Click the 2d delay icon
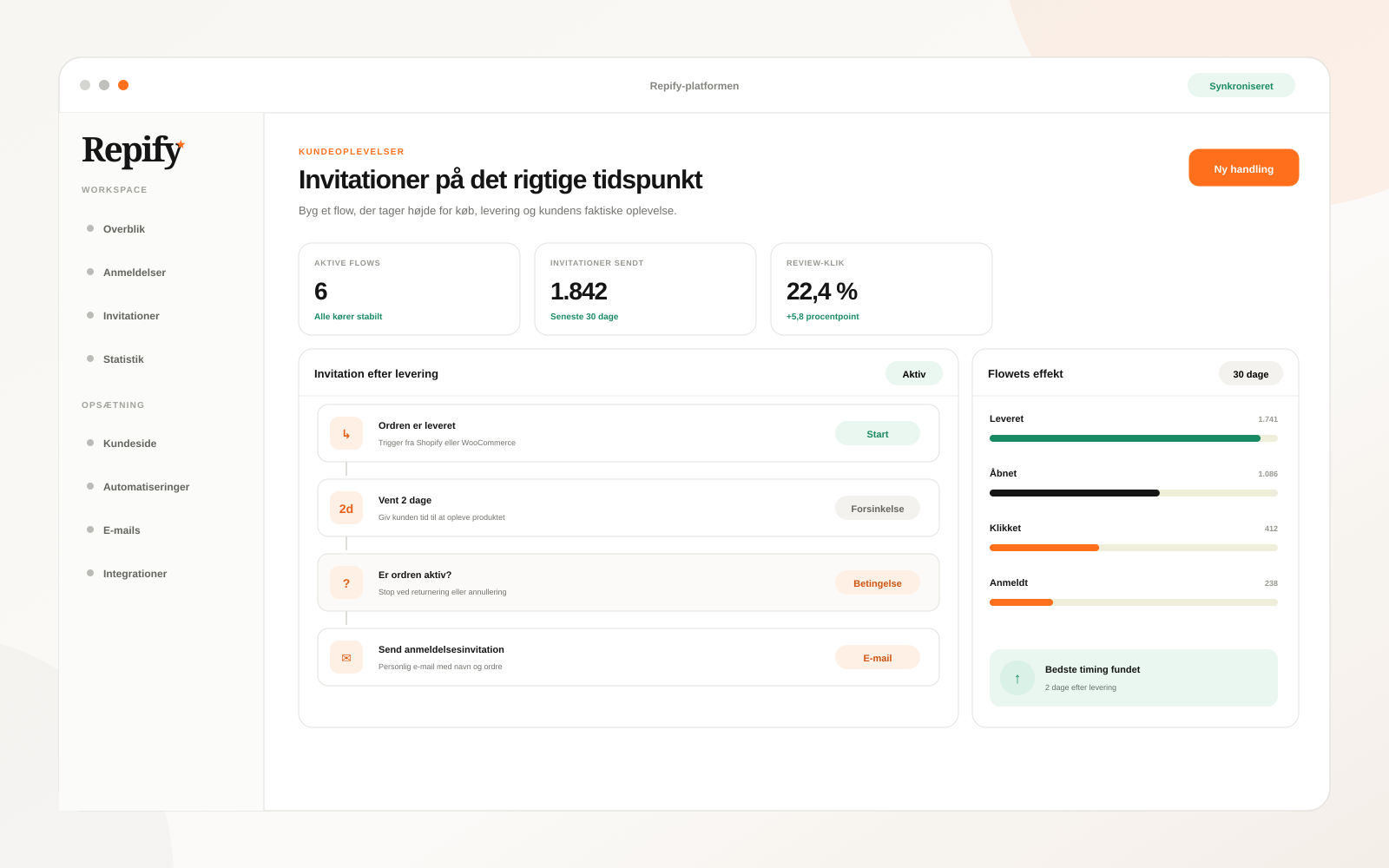This screenshot has height=868, width=1389. click(346, 508)
